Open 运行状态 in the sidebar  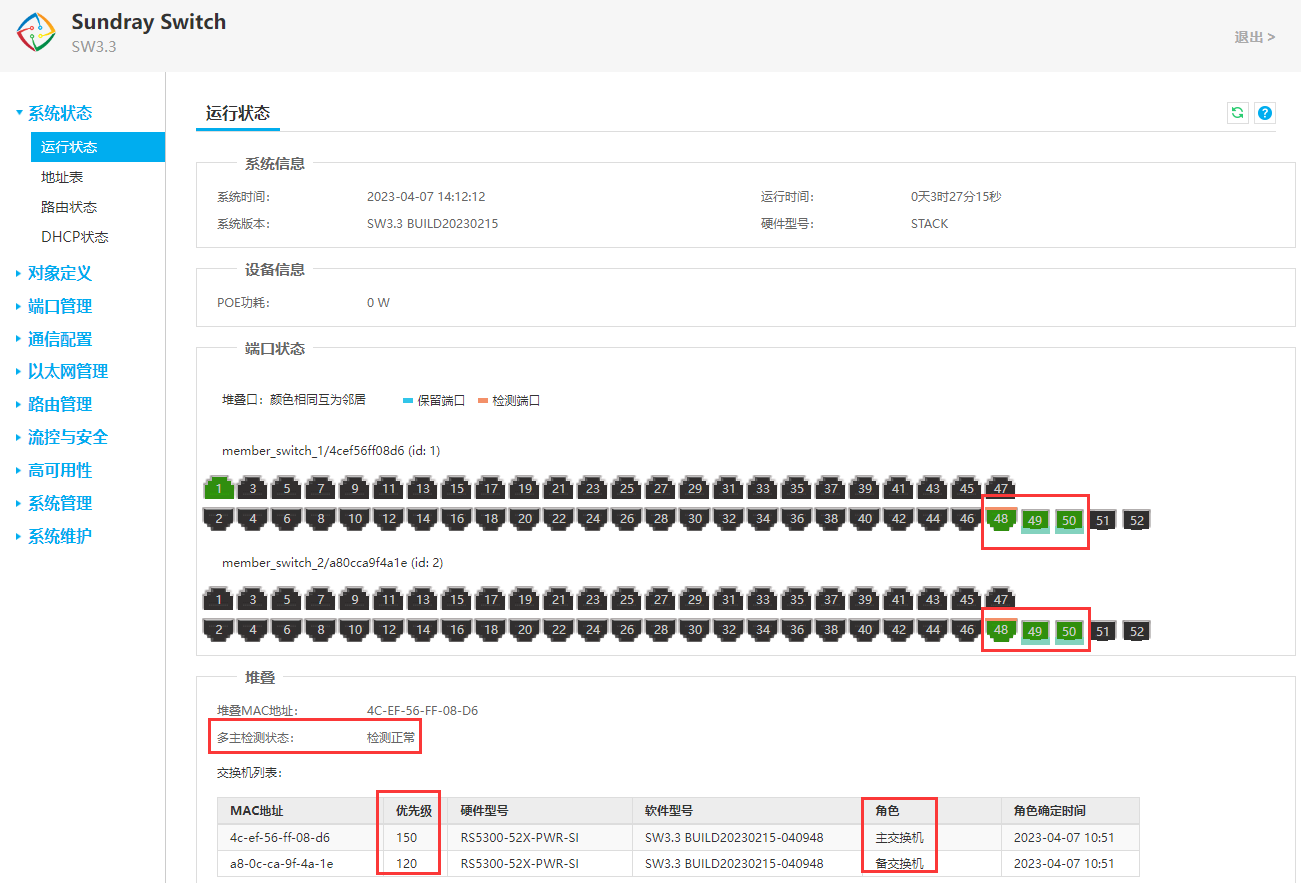(98, 147)
